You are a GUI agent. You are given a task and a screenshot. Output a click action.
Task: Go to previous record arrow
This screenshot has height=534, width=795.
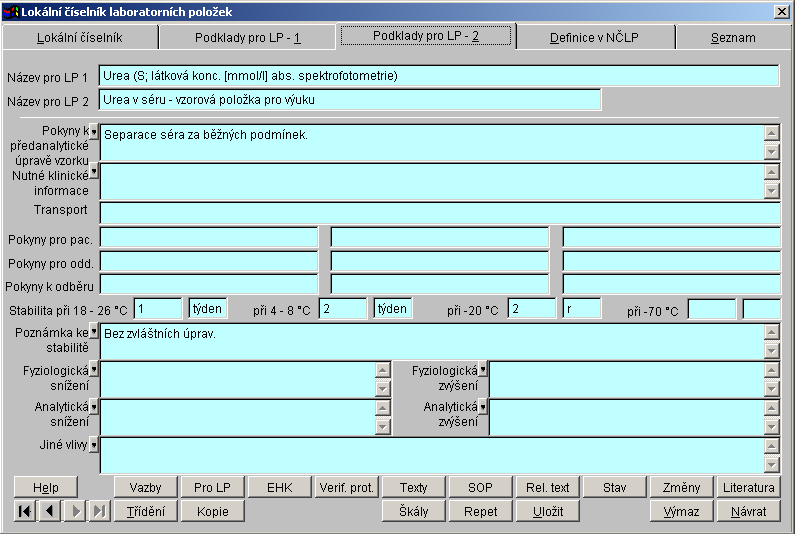pos(49,511)
